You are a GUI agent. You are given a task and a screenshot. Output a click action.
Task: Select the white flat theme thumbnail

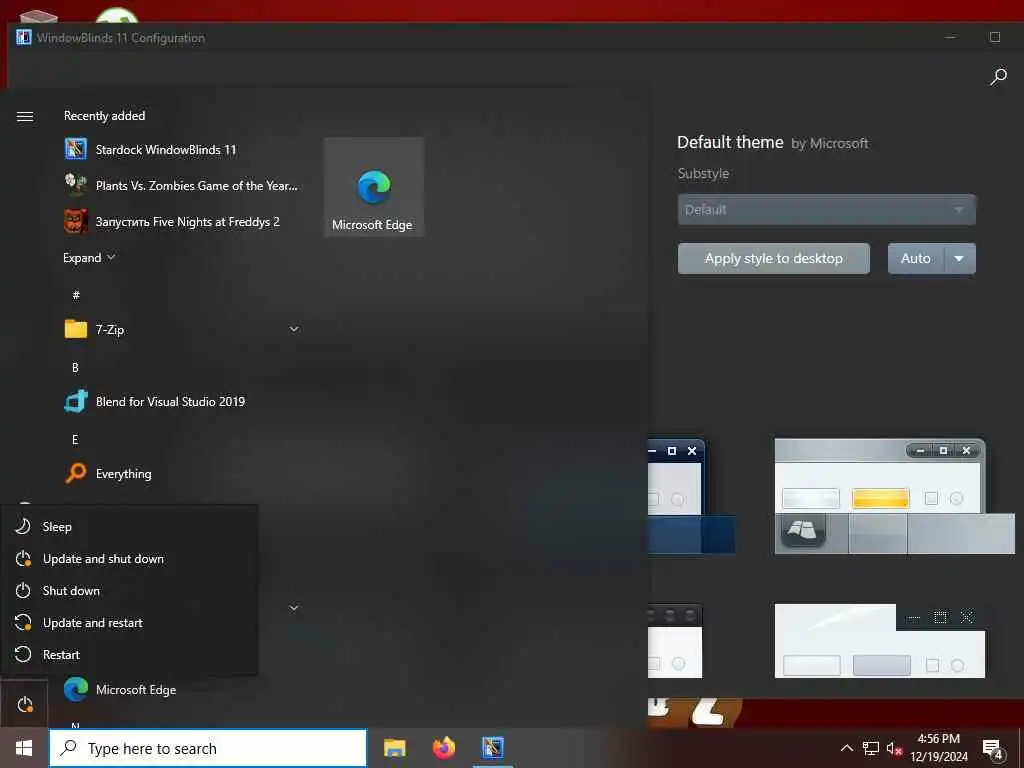tap(880, 641)
